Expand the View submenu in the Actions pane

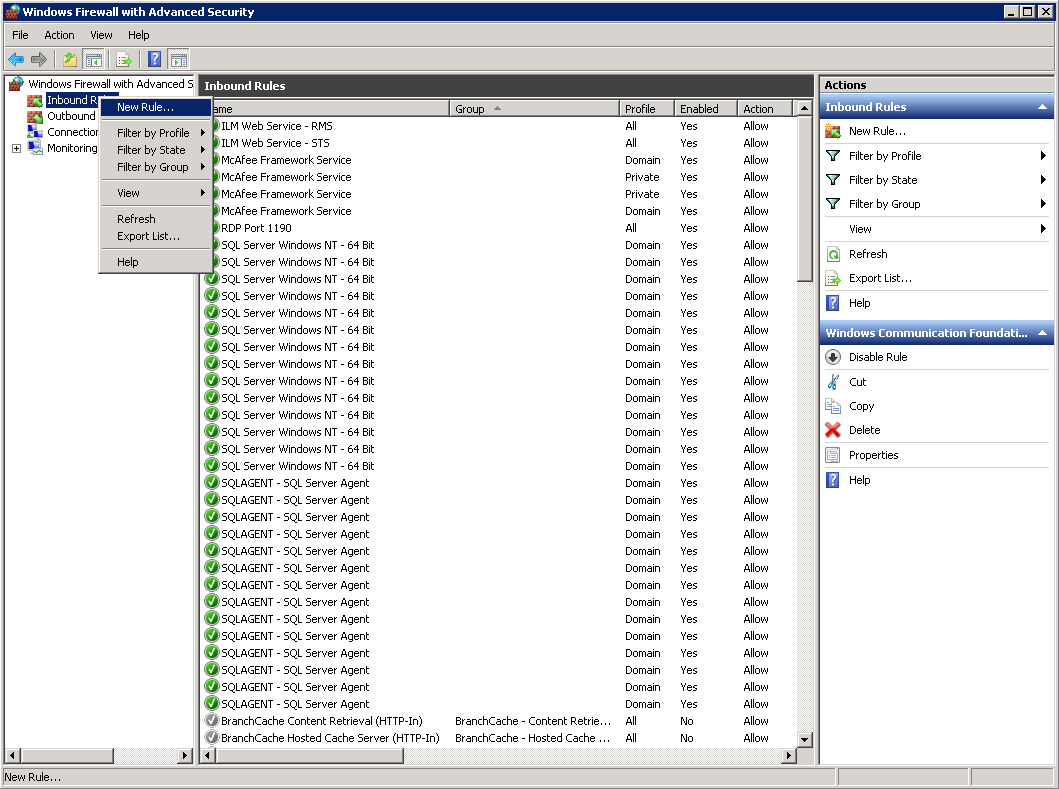click(x=1043, y=229)
